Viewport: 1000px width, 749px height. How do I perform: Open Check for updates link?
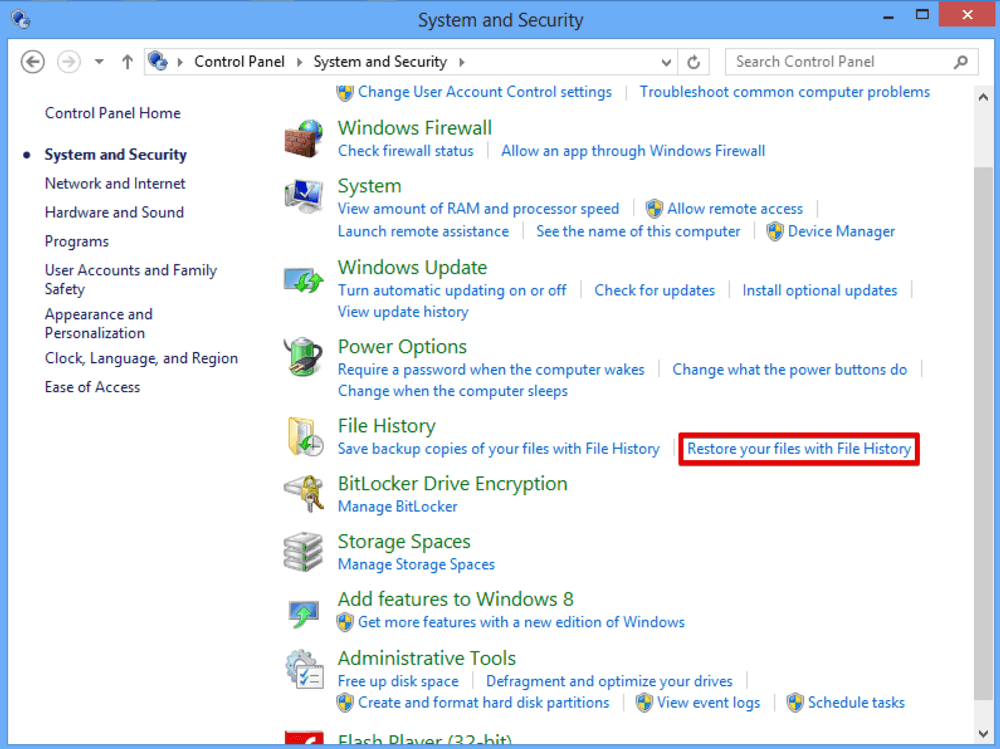[655, 290]
